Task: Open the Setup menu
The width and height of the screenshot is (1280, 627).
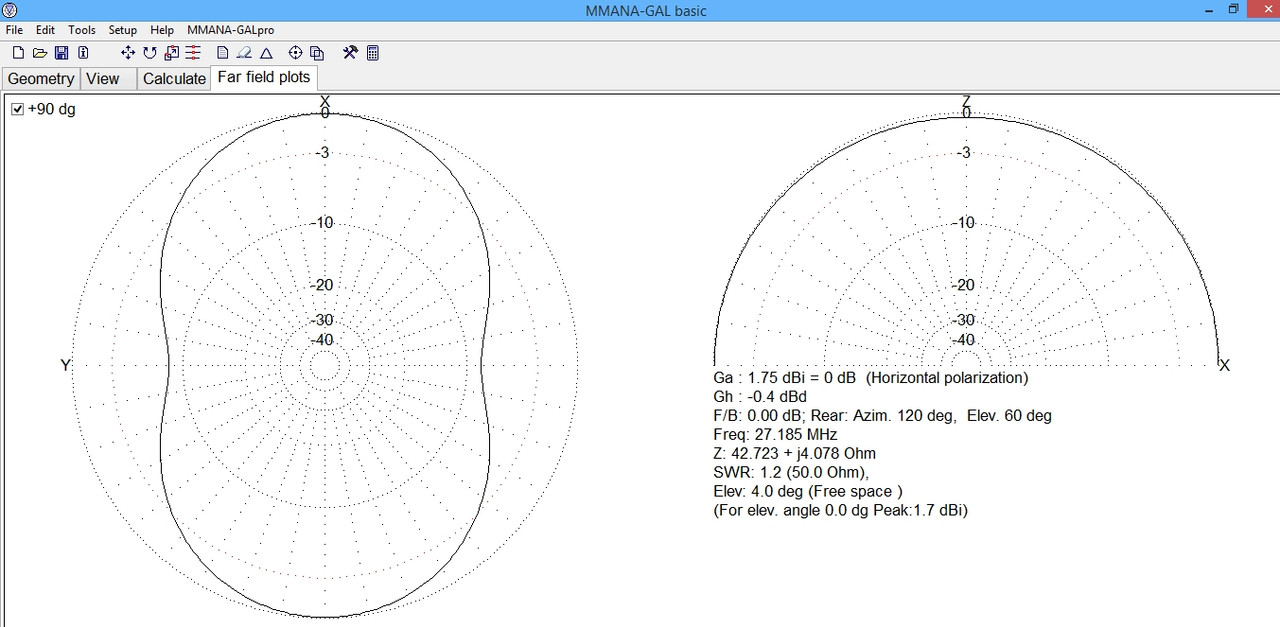Action: (123, 30)
